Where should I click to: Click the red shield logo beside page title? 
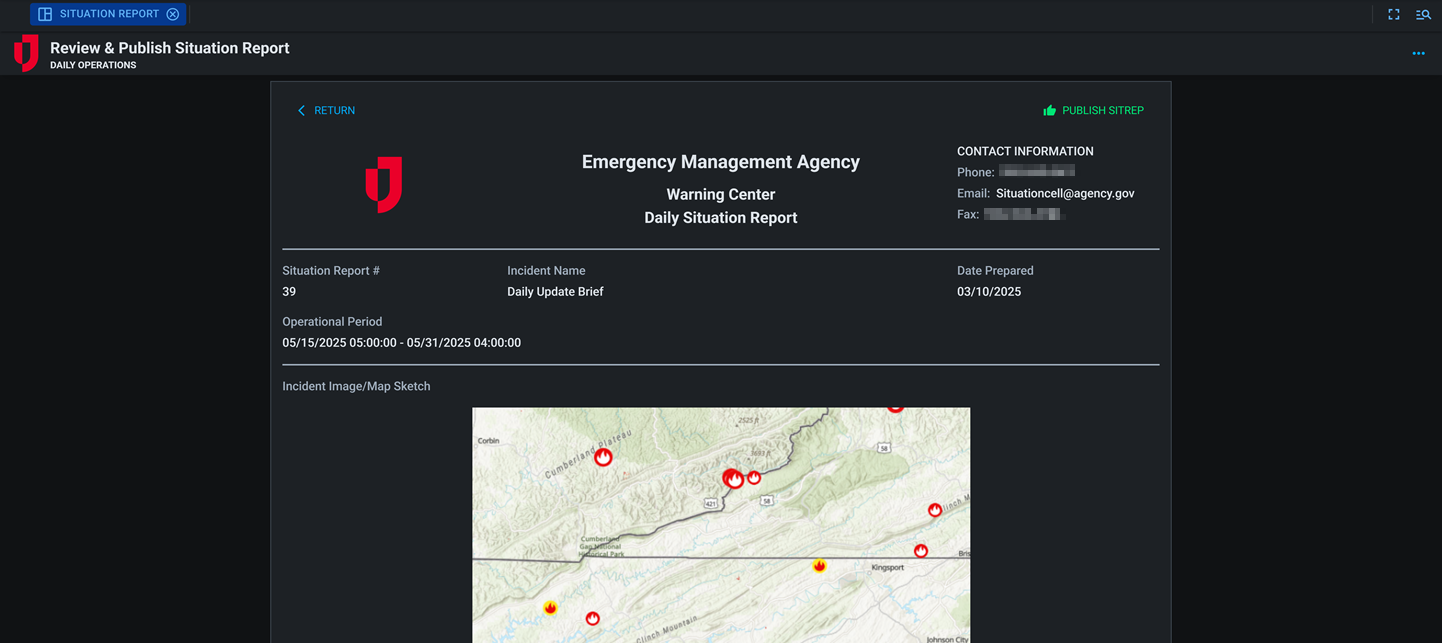coord(26,54)
